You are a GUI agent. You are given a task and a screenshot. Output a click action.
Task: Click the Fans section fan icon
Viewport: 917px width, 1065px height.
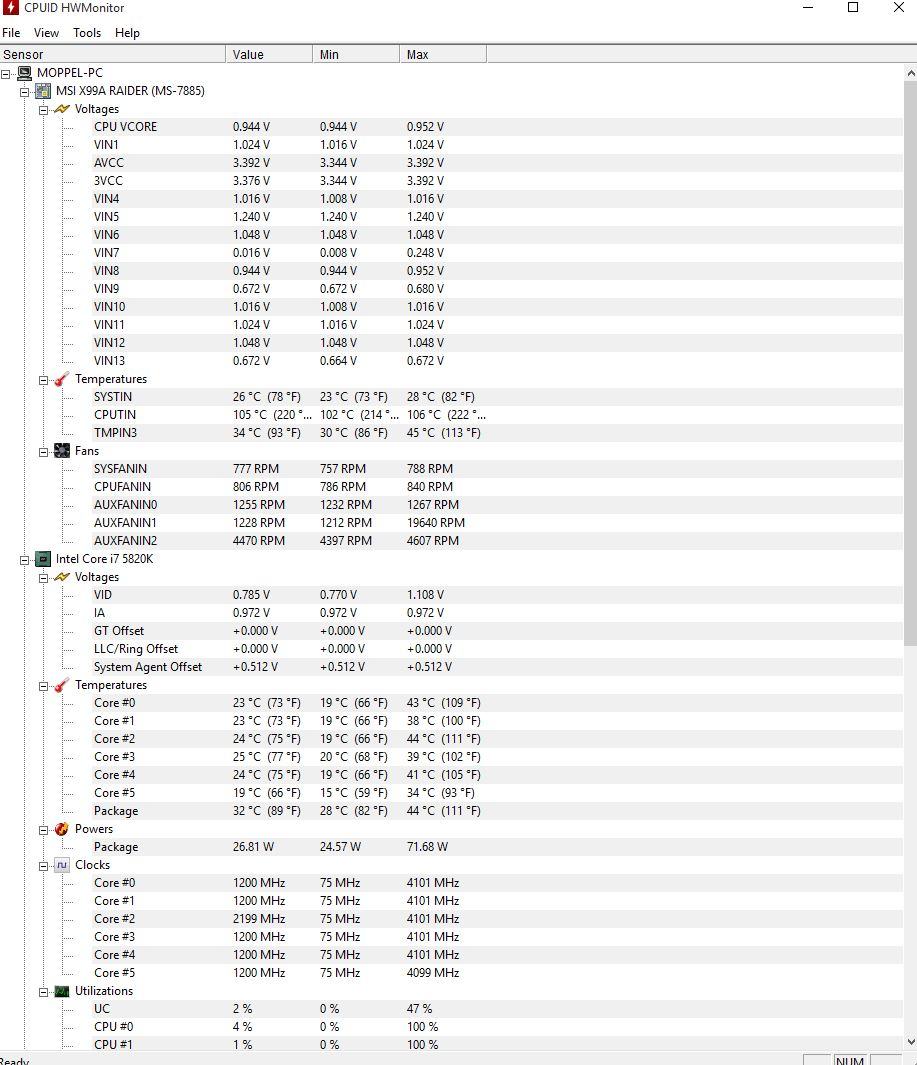click(62, 451)
